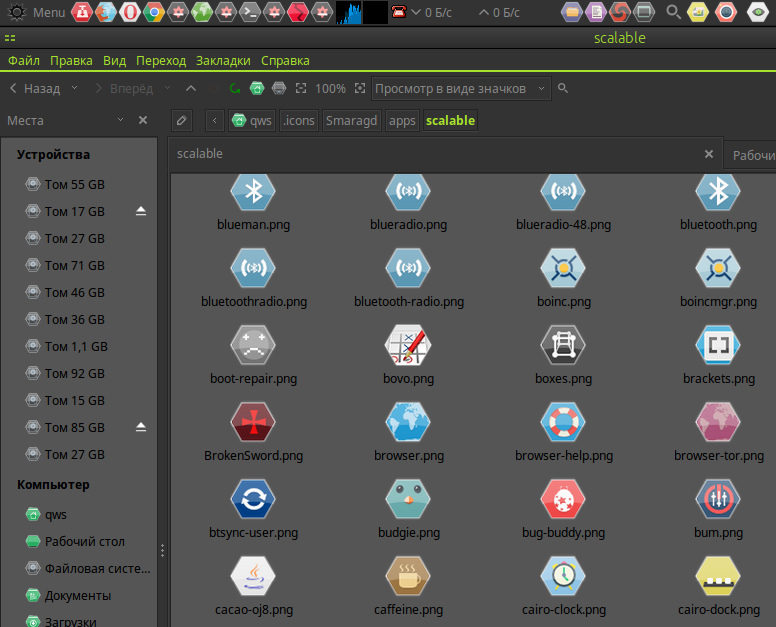Click the path bar left scroll arrow

(214, 120)
